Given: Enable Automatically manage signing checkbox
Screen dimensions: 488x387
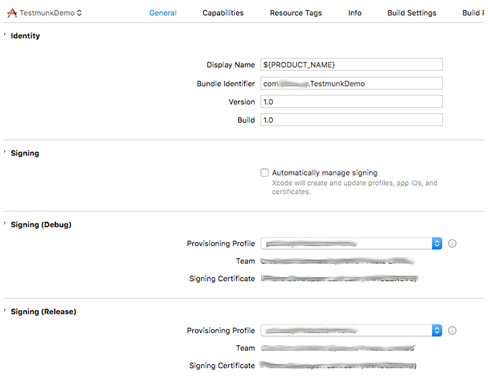Looking at the screenshot, I should (x=264, y=173).
